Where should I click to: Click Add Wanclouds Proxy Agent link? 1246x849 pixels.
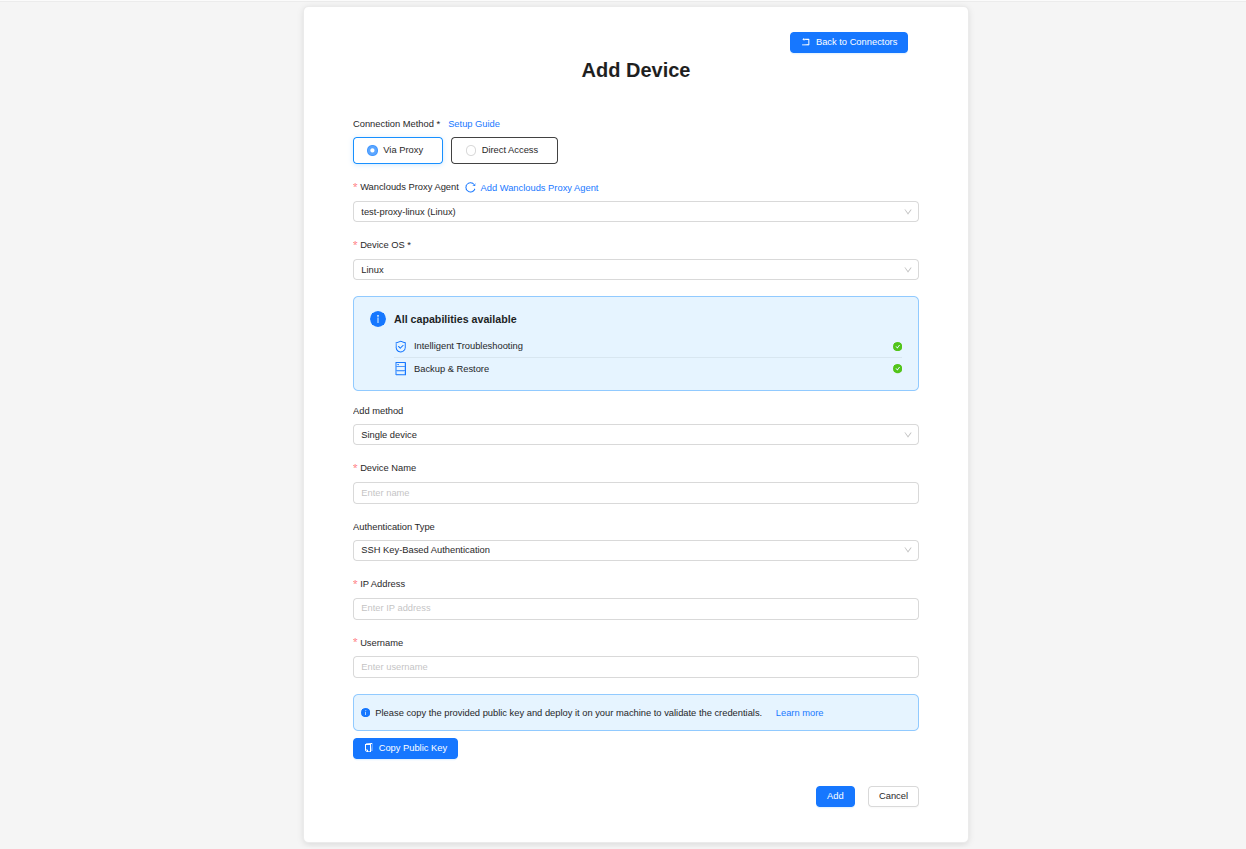[x=539, y=188]
